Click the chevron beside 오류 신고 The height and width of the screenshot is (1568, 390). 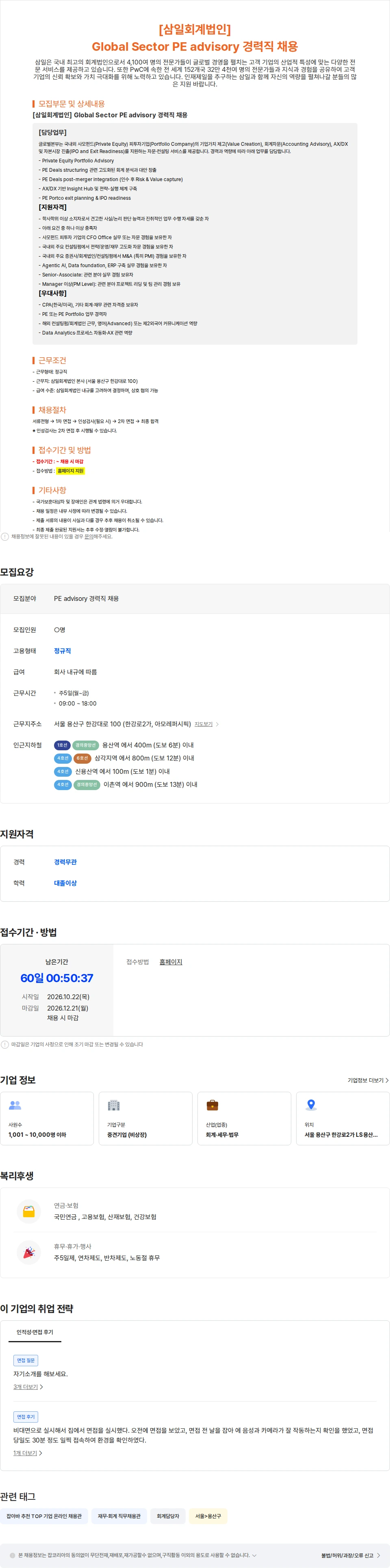coord(379,1555)
